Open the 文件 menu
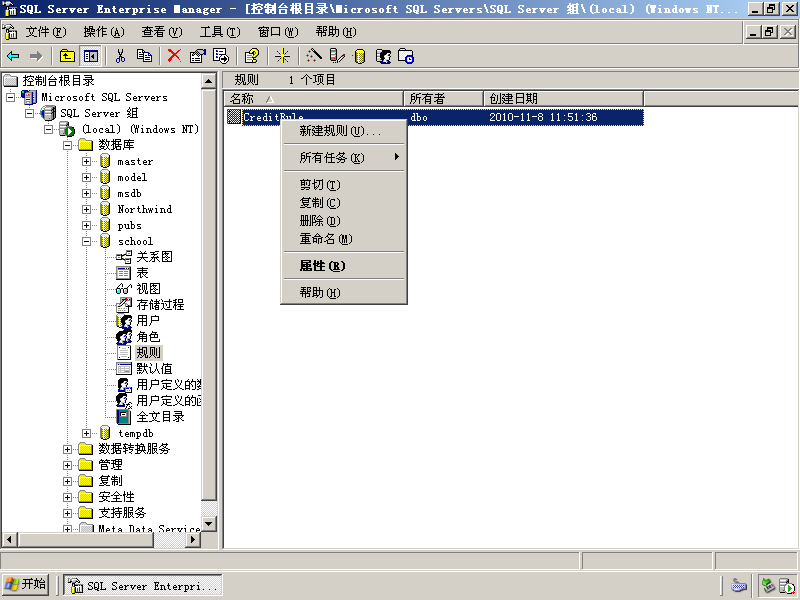This screenshot has height=600, width=800. coord(46,32)
